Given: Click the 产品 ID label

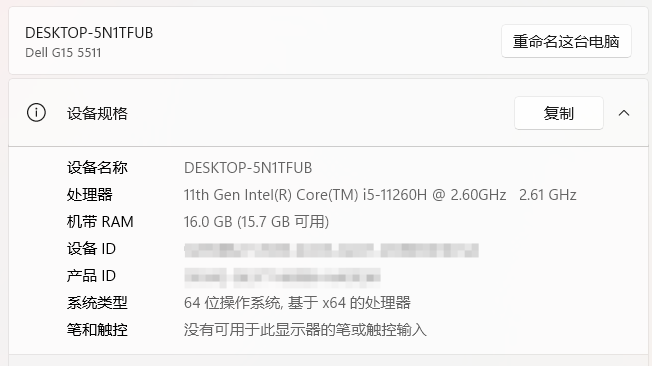Looking at the screenshot, I should 91,276.
